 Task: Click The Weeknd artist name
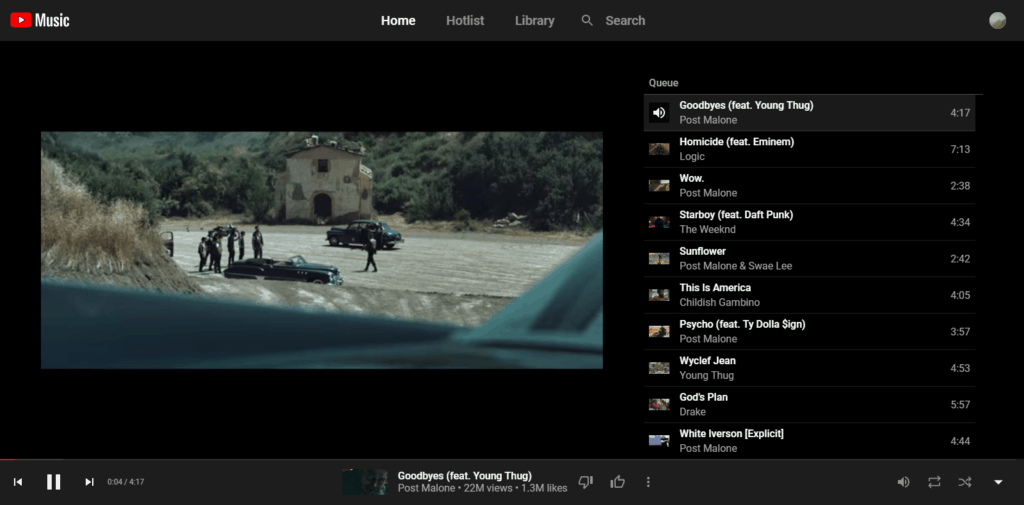[707, 229]
